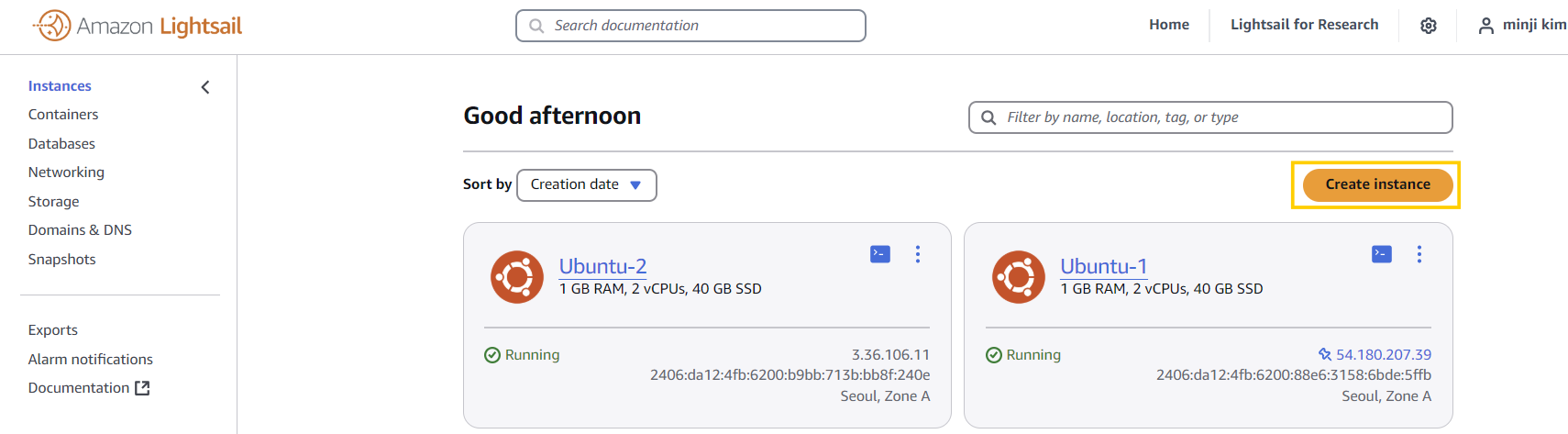
Task: Click the Amazon Lightsail logo
Action: (x=138, y=26)
